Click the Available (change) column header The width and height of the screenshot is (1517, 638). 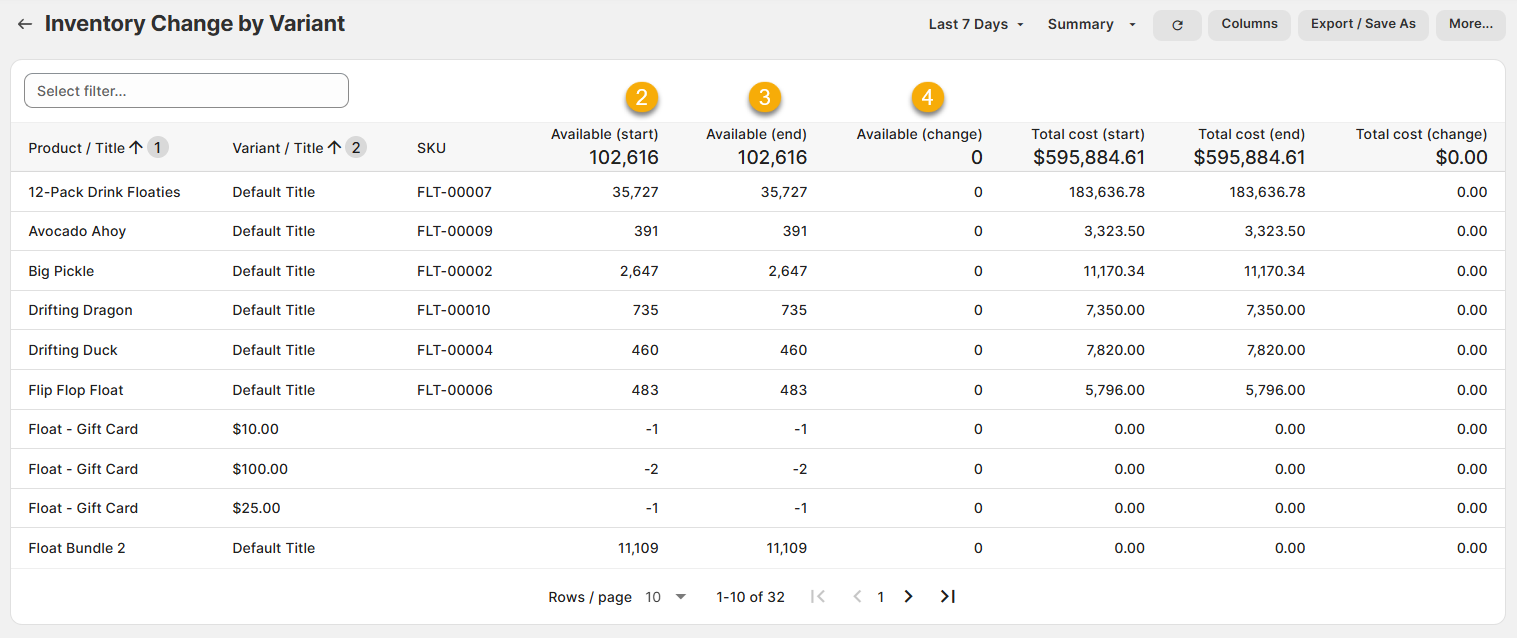pos(919,134)
